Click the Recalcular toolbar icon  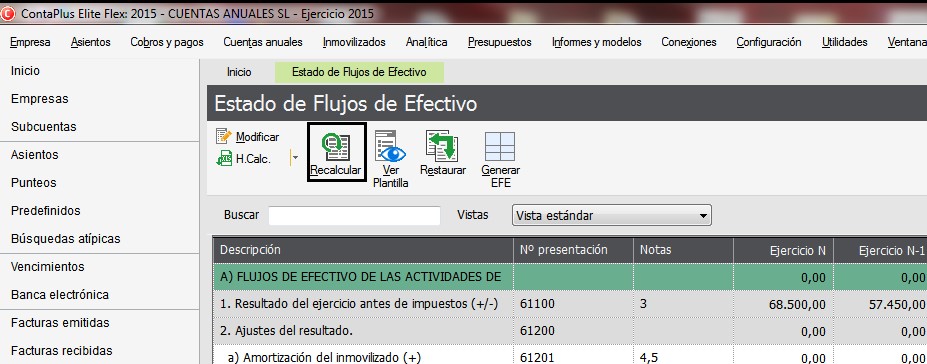[x=336, y=146]
